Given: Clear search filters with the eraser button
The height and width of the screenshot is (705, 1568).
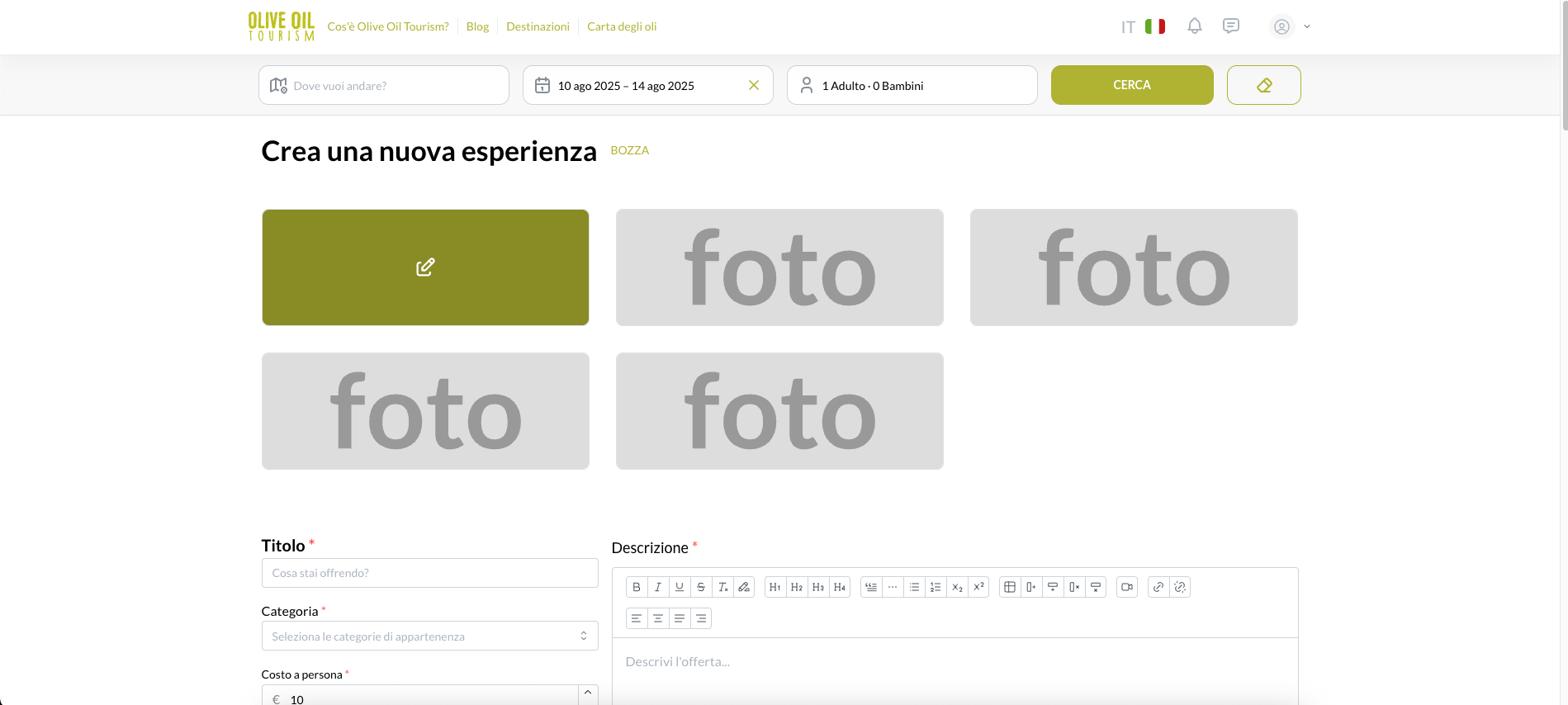Looking at the screenshot, I should (1263, 85).
